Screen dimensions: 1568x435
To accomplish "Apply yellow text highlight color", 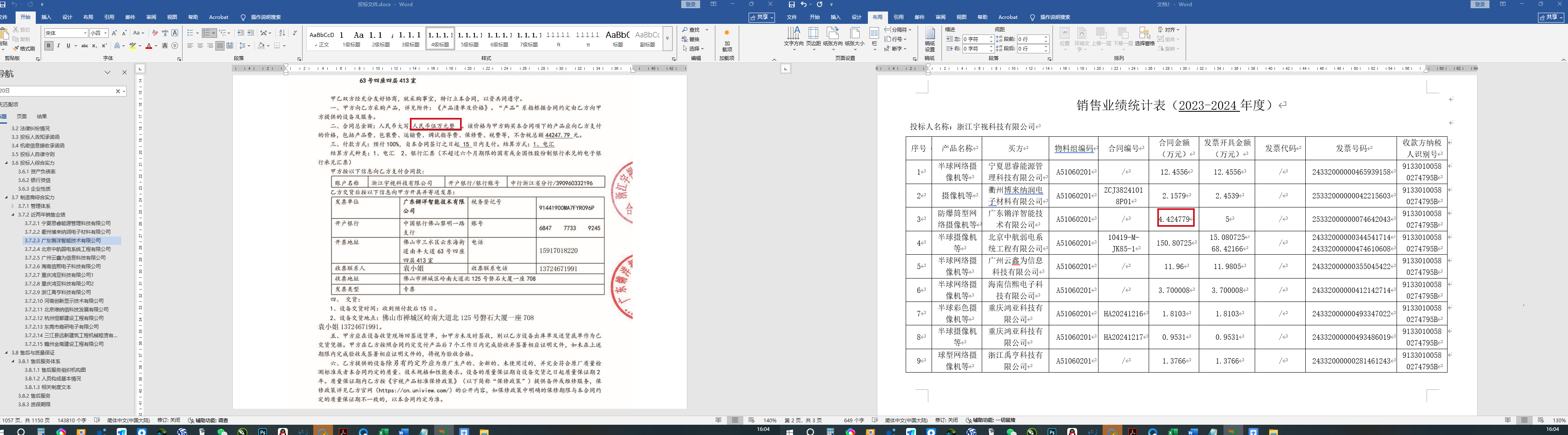I will click(x=133, y=46).
